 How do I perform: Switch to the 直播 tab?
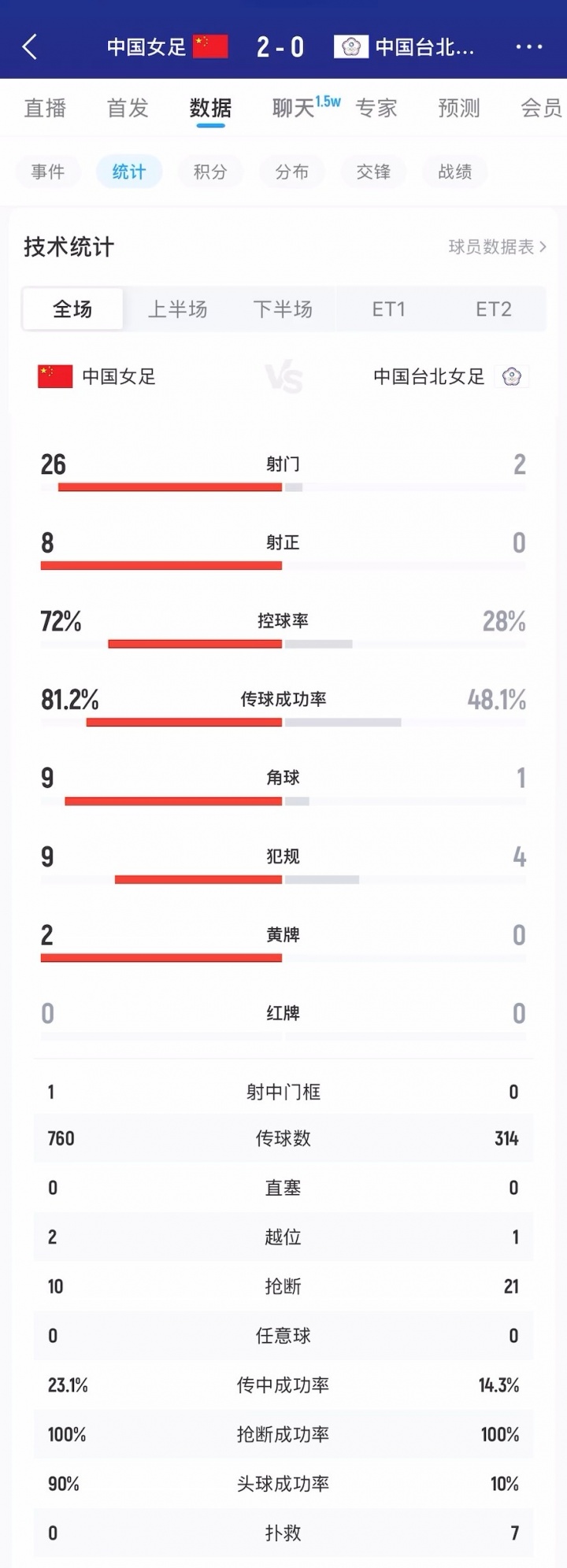click(x=45, y=108)
